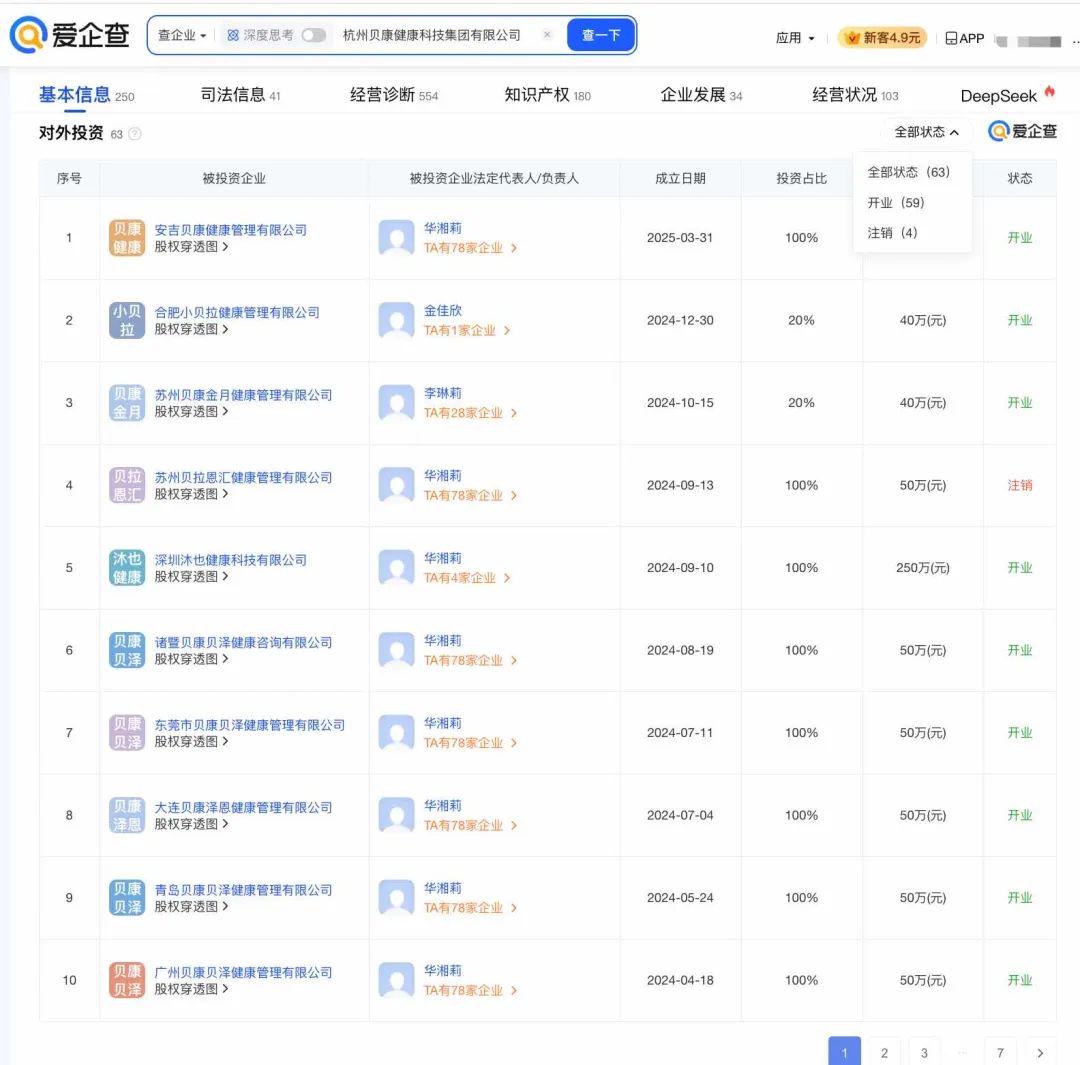Go to page 3 of results
Screen dimensions: 1080x1065
point(924,1052)
